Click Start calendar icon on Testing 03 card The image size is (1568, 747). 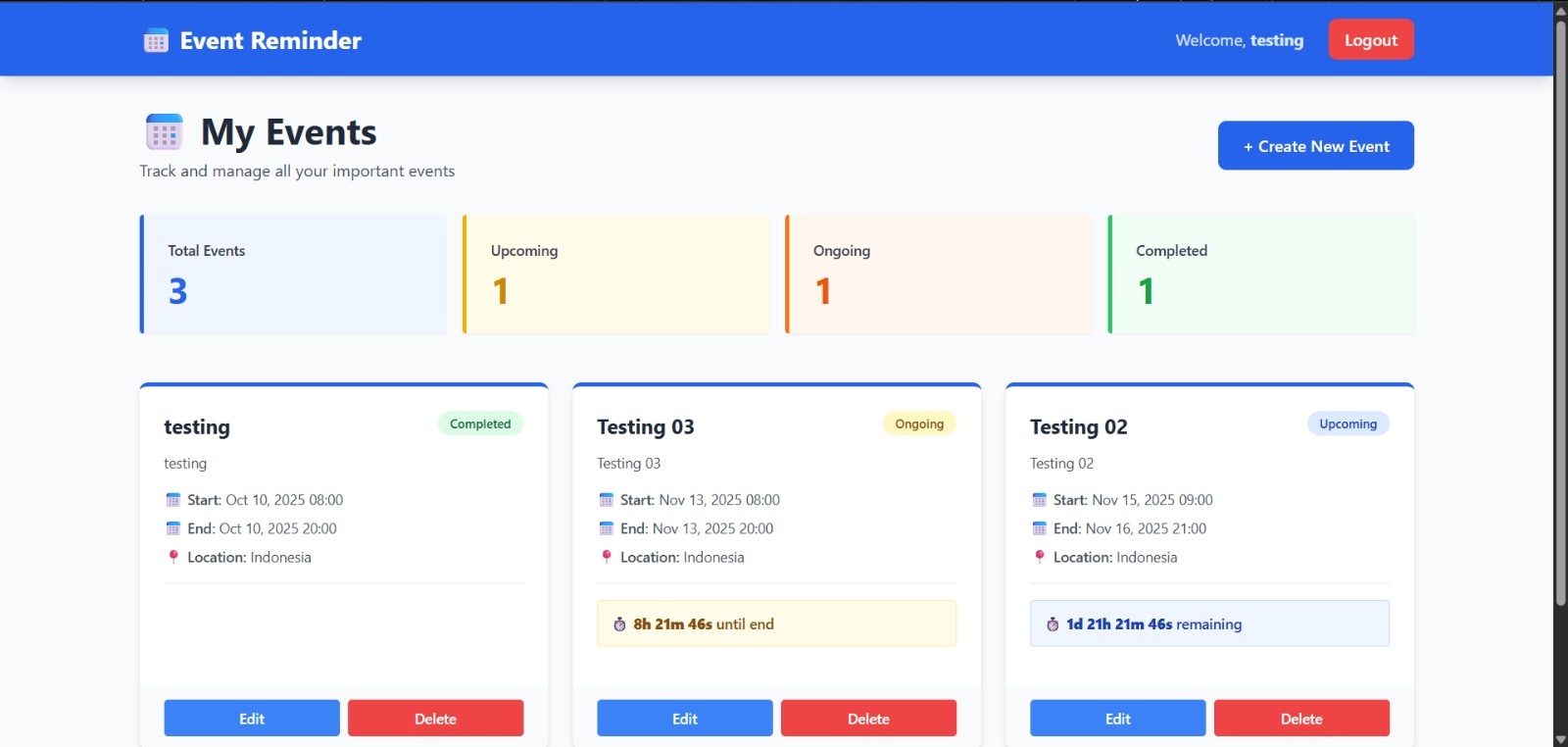606,500
